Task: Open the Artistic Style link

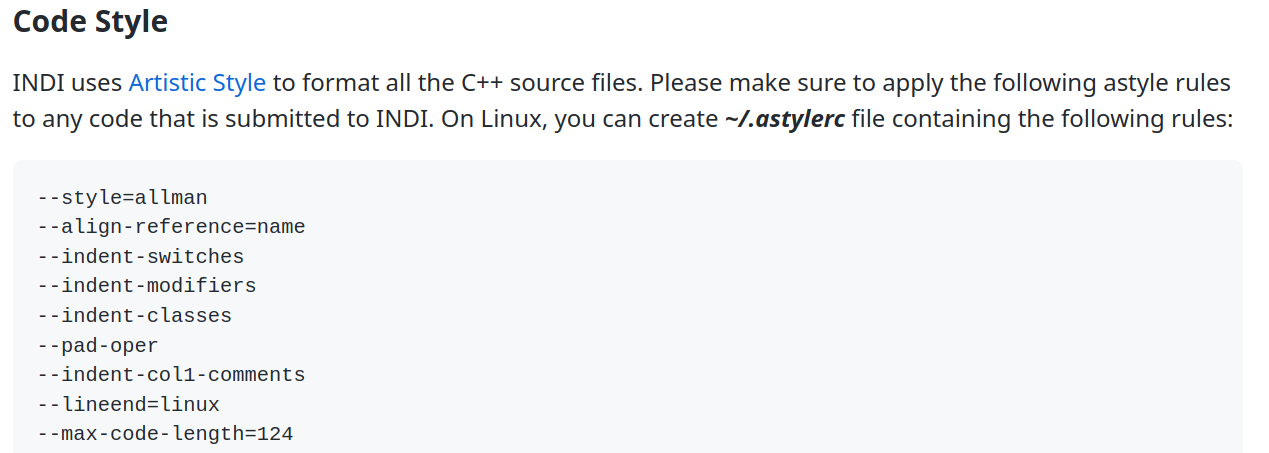Action: point(197,82)
